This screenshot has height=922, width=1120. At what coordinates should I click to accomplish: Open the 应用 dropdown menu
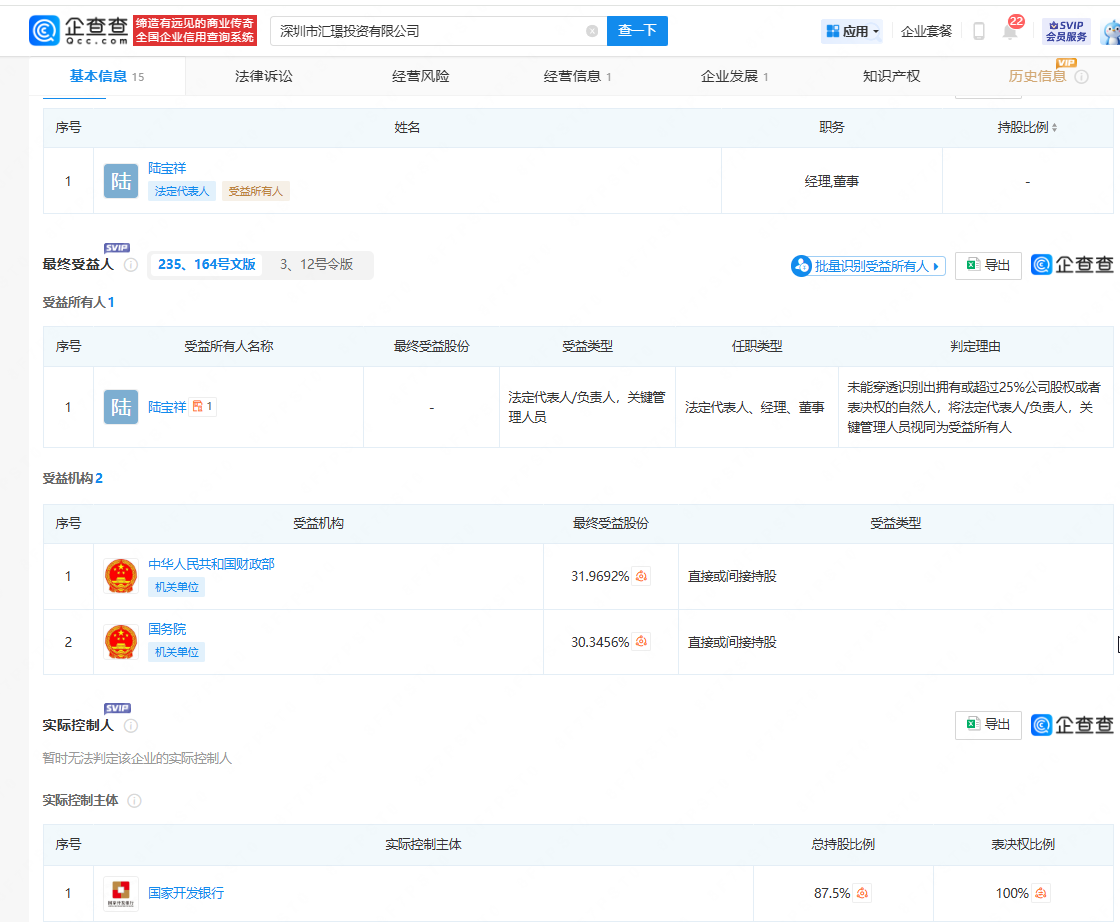(852, 31)
